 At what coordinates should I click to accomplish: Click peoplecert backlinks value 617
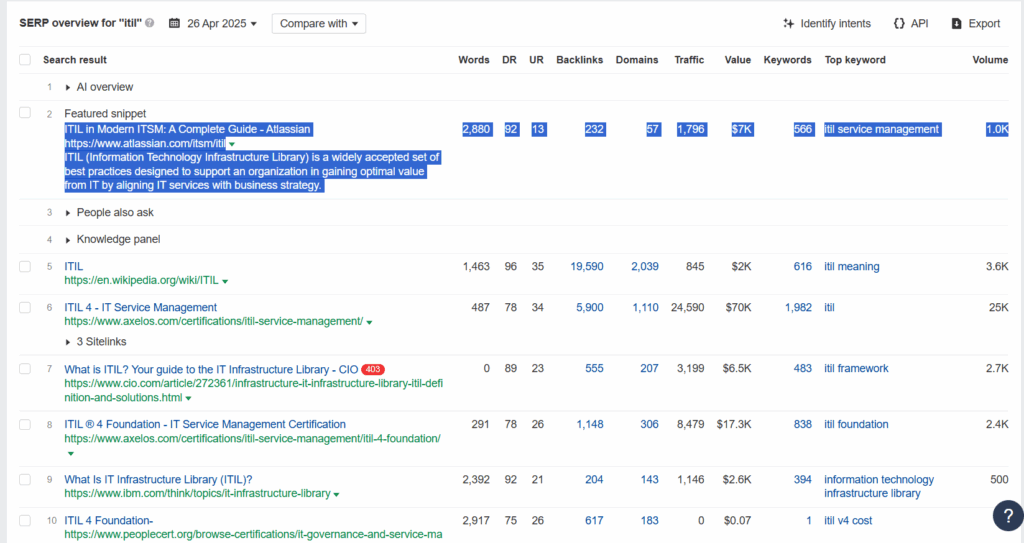(594, 521)
